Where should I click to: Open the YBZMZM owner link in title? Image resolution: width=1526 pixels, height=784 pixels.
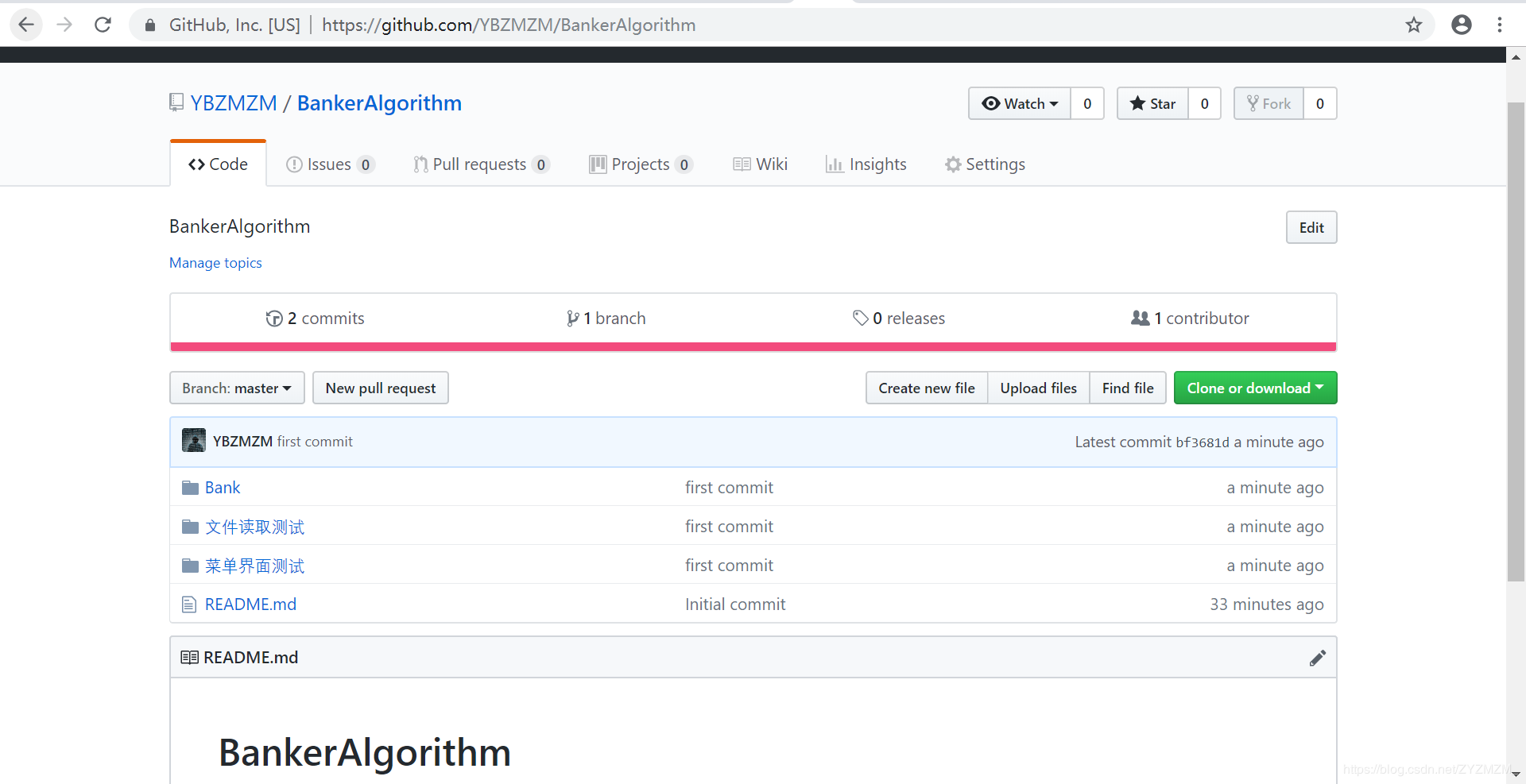coord(234,103)
